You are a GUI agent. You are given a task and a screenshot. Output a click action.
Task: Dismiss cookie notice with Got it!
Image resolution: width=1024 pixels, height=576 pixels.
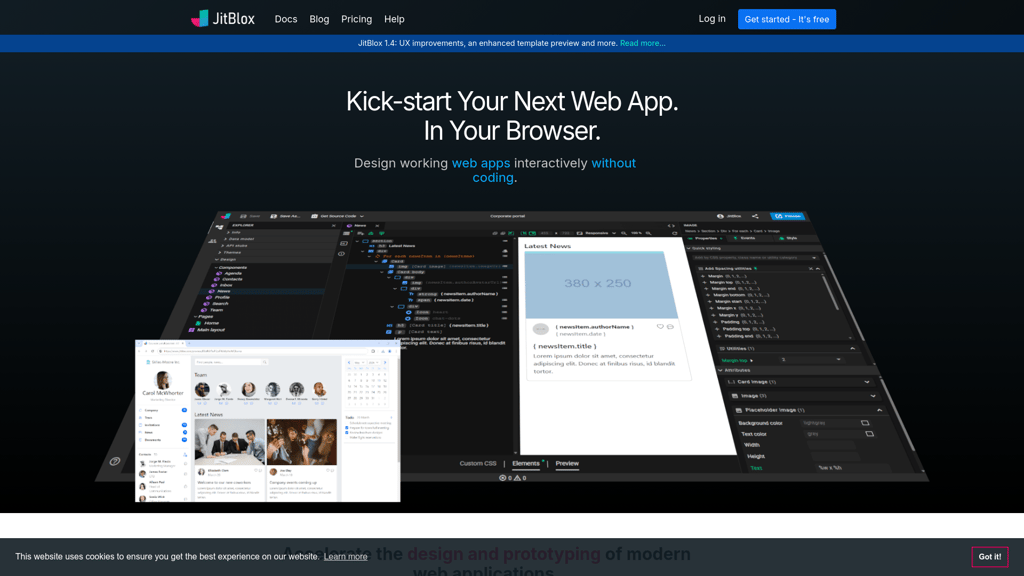pyautogui.click(x=989, y=556)
